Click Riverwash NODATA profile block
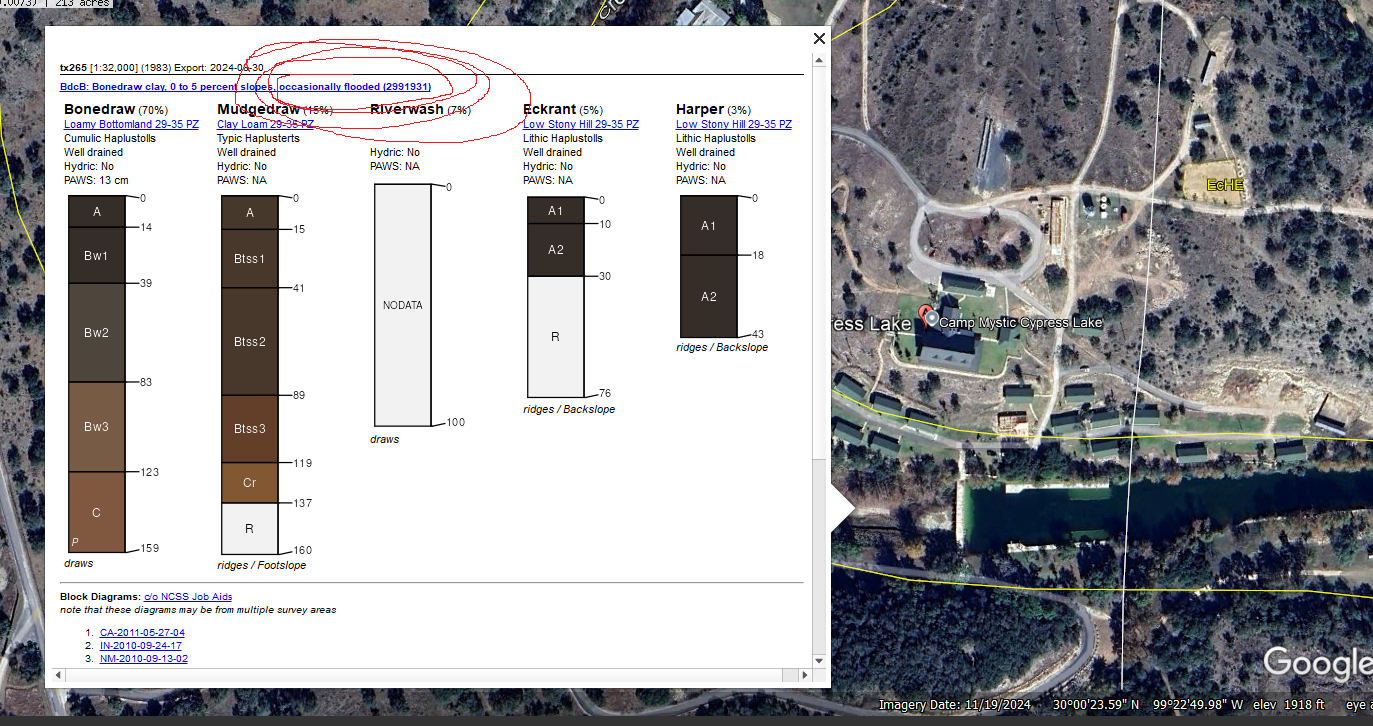Viewport: 1373px width, 726px height. [x=403, y=305]
